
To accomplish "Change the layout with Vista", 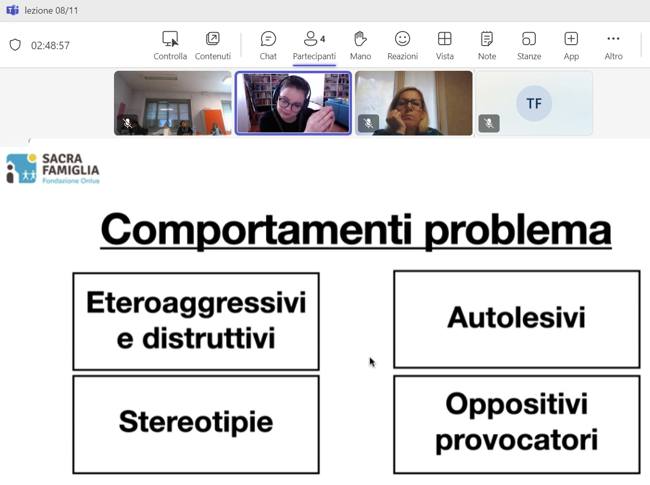I will point(445,45).
